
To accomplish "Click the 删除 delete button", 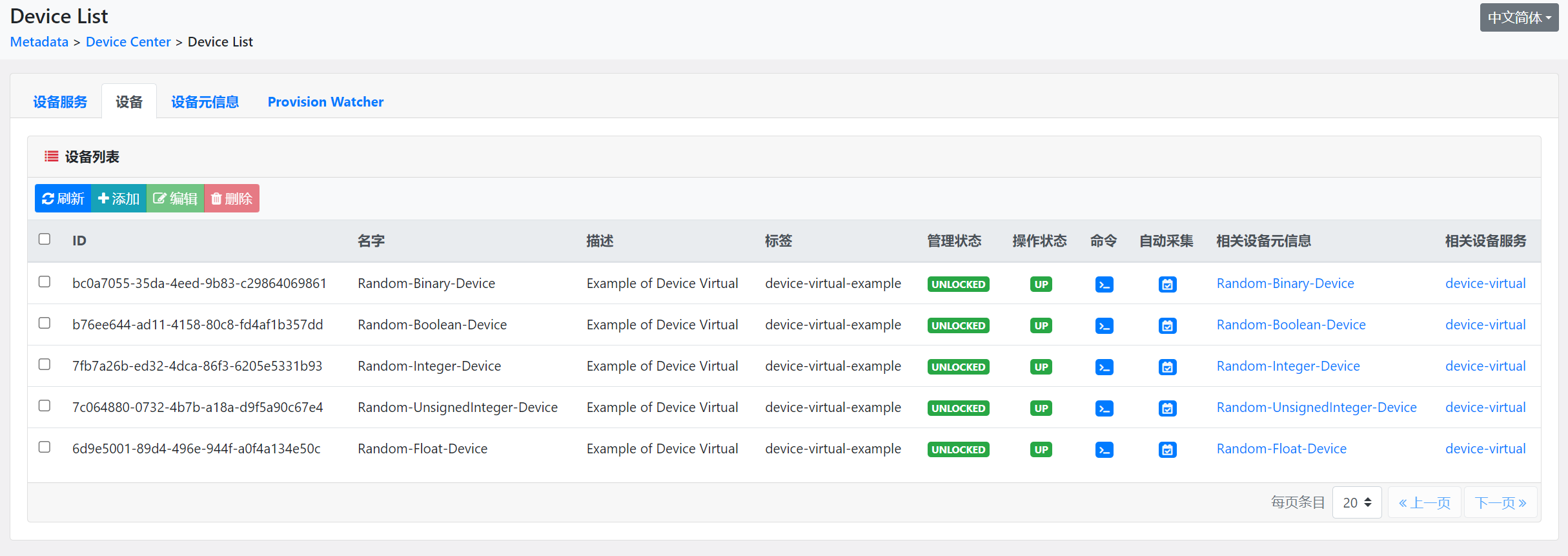I will [x=232, y=198].
